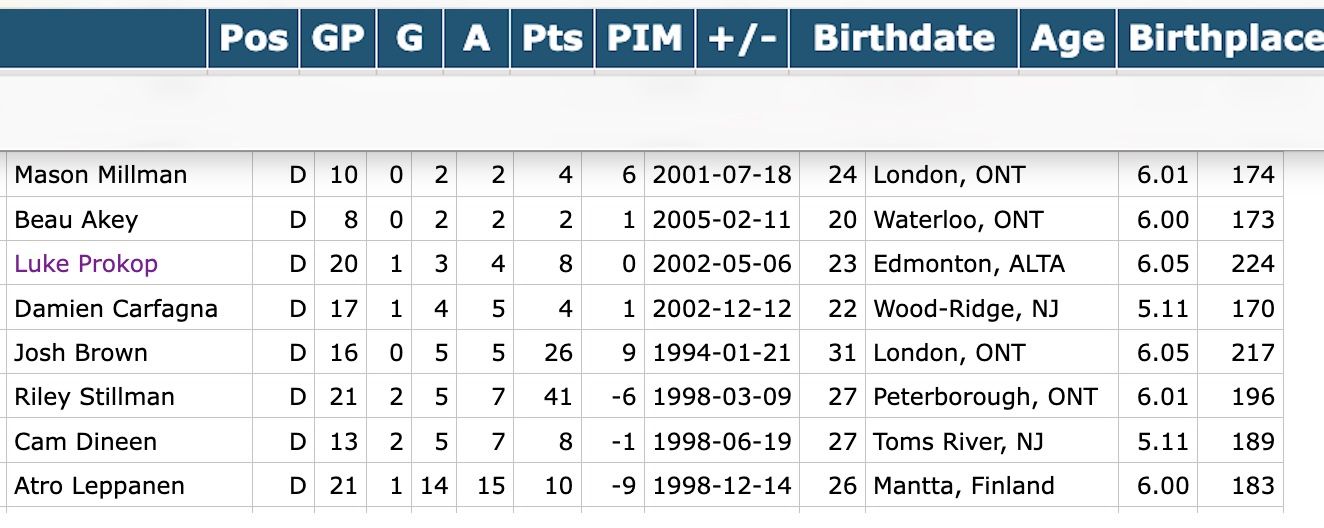Image resolution: width=1324 pixels, height=528 pixels.
Task: Click on player Beau Akey
Action: click(76, 220)
